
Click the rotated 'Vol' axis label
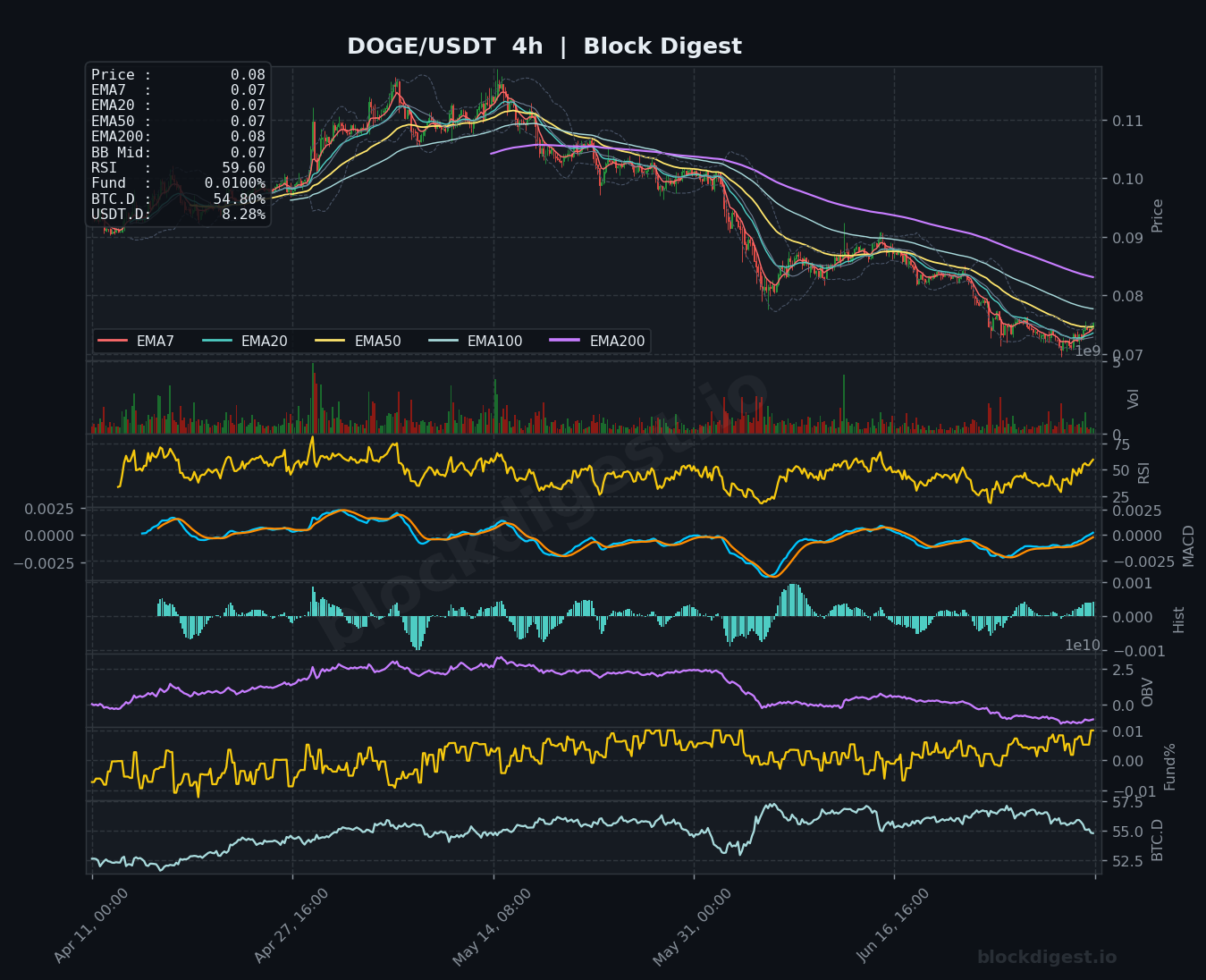[x=1134, y=399]
